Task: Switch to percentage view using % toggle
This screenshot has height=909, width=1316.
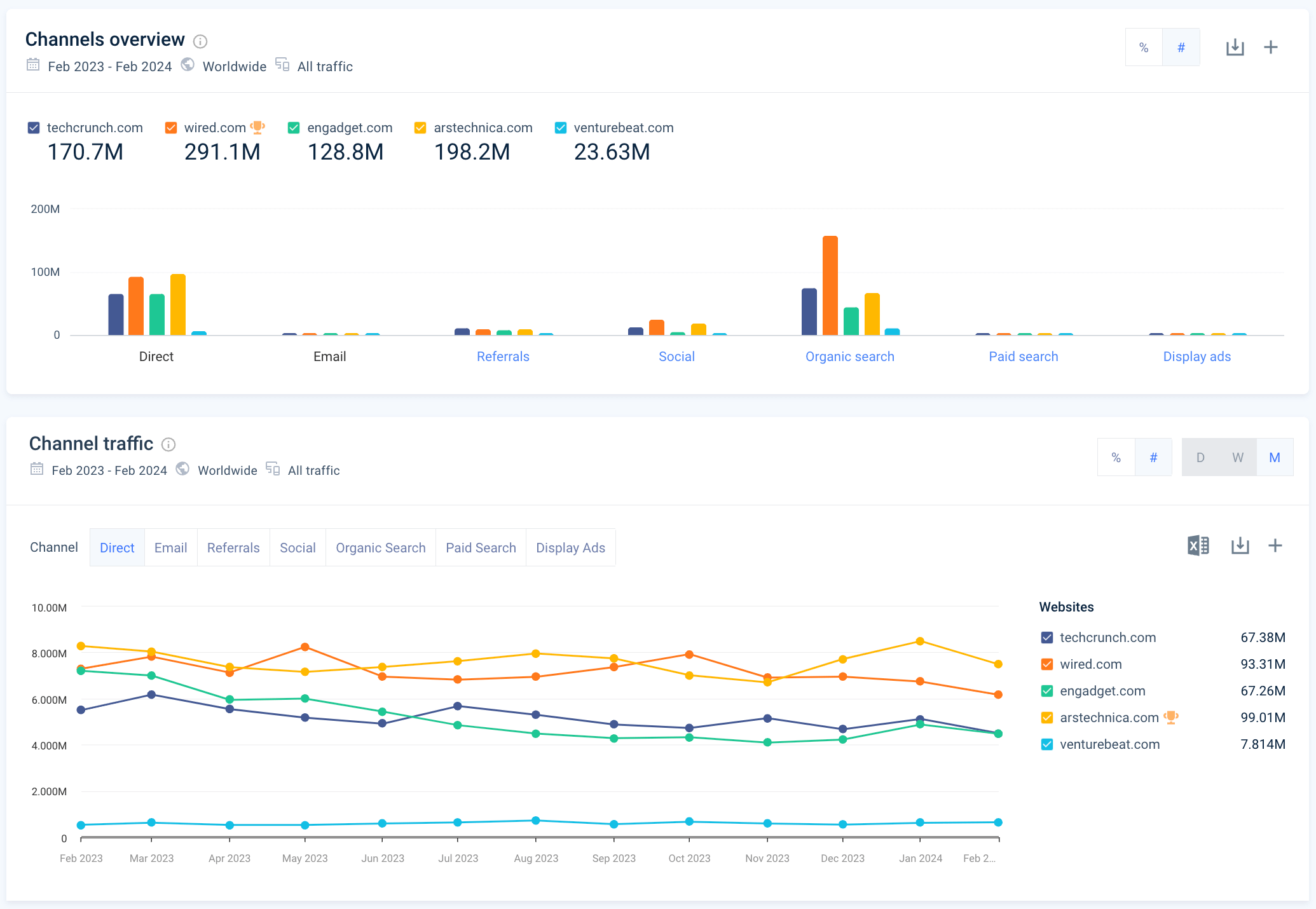Action: coord(1144,47)
